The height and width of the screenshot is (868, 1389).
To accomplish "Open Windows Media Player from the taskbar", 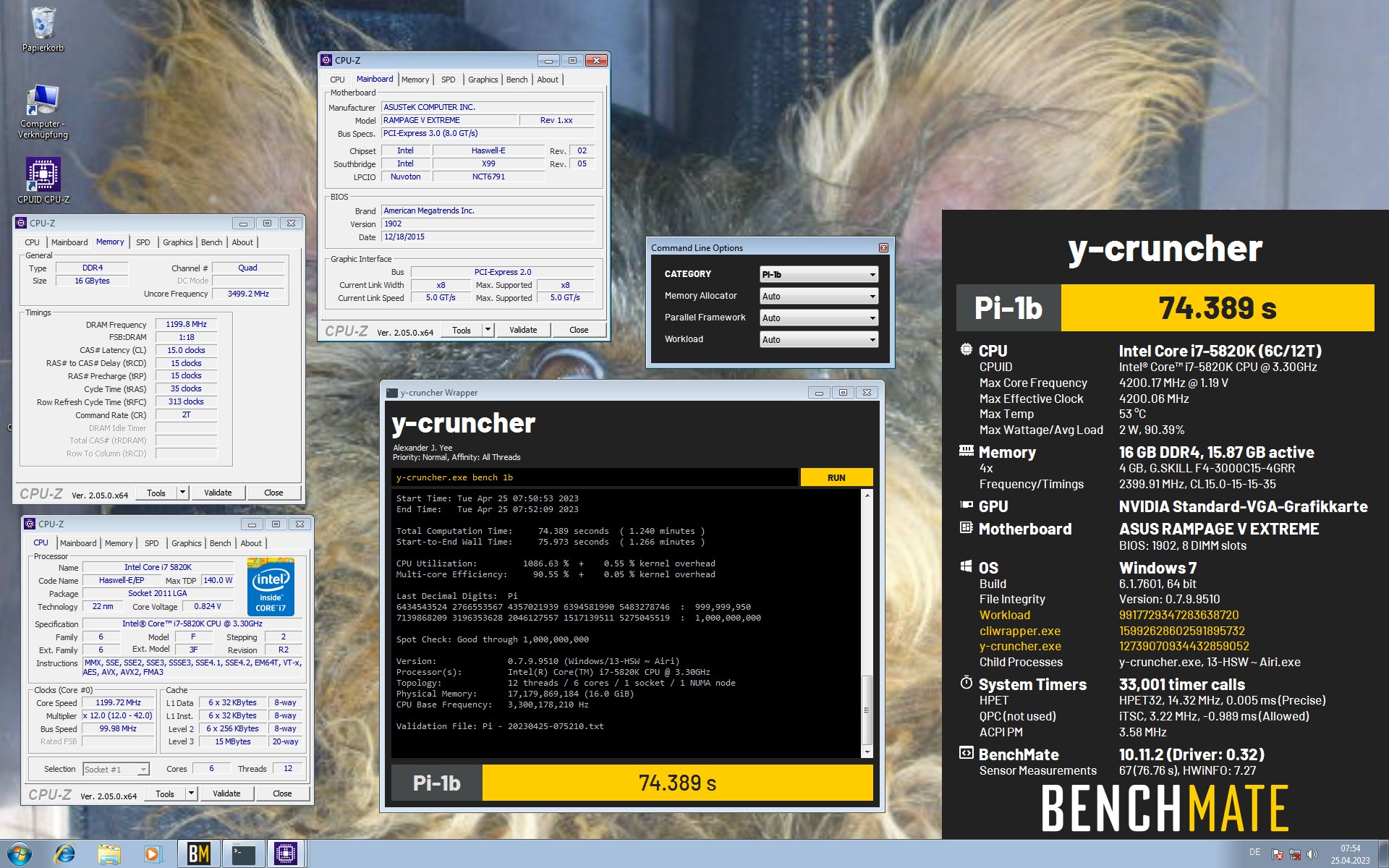I will tap(152, 854).
